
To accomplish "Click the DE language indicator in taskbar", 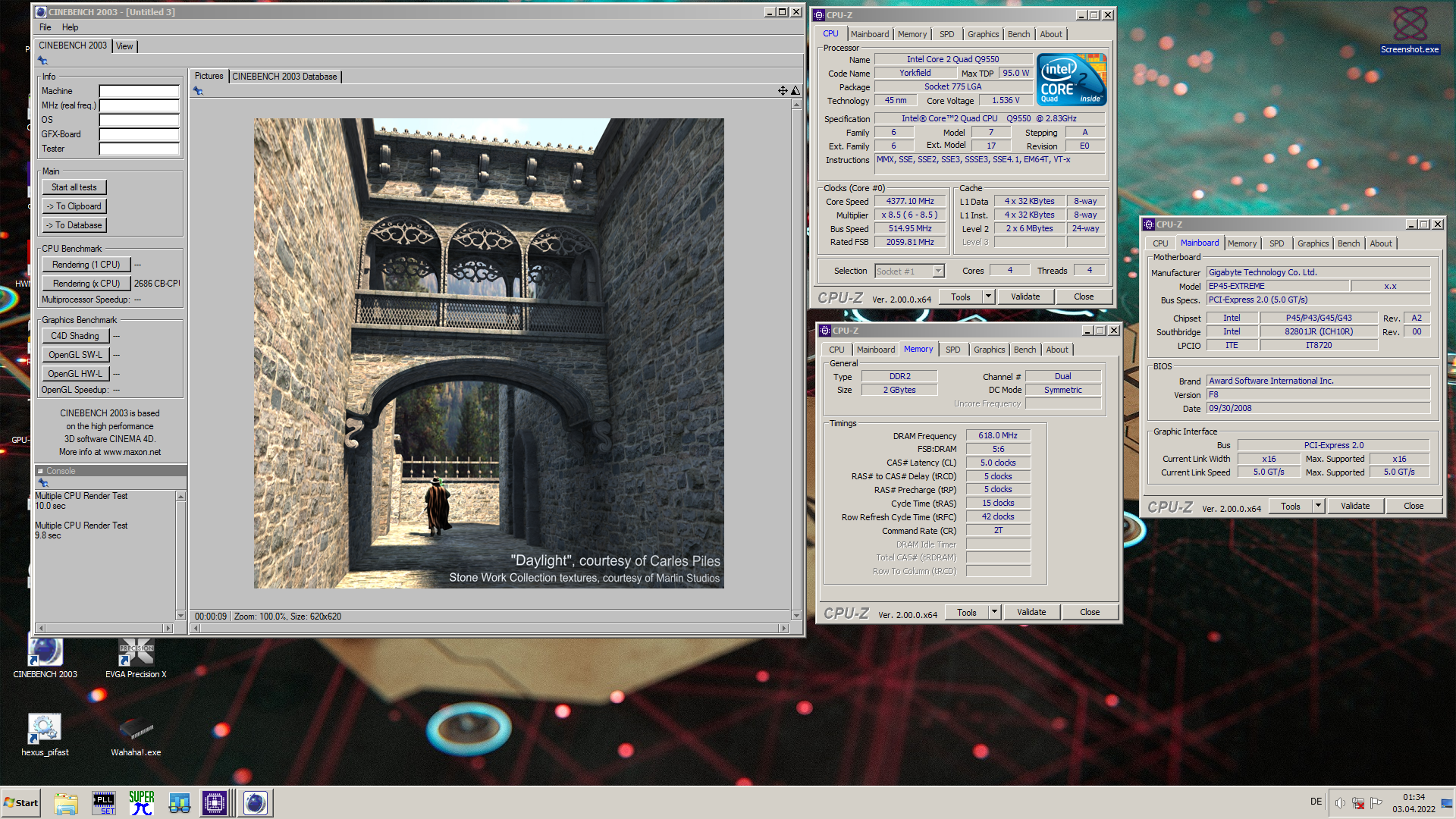I will [x=1316, y=802].
